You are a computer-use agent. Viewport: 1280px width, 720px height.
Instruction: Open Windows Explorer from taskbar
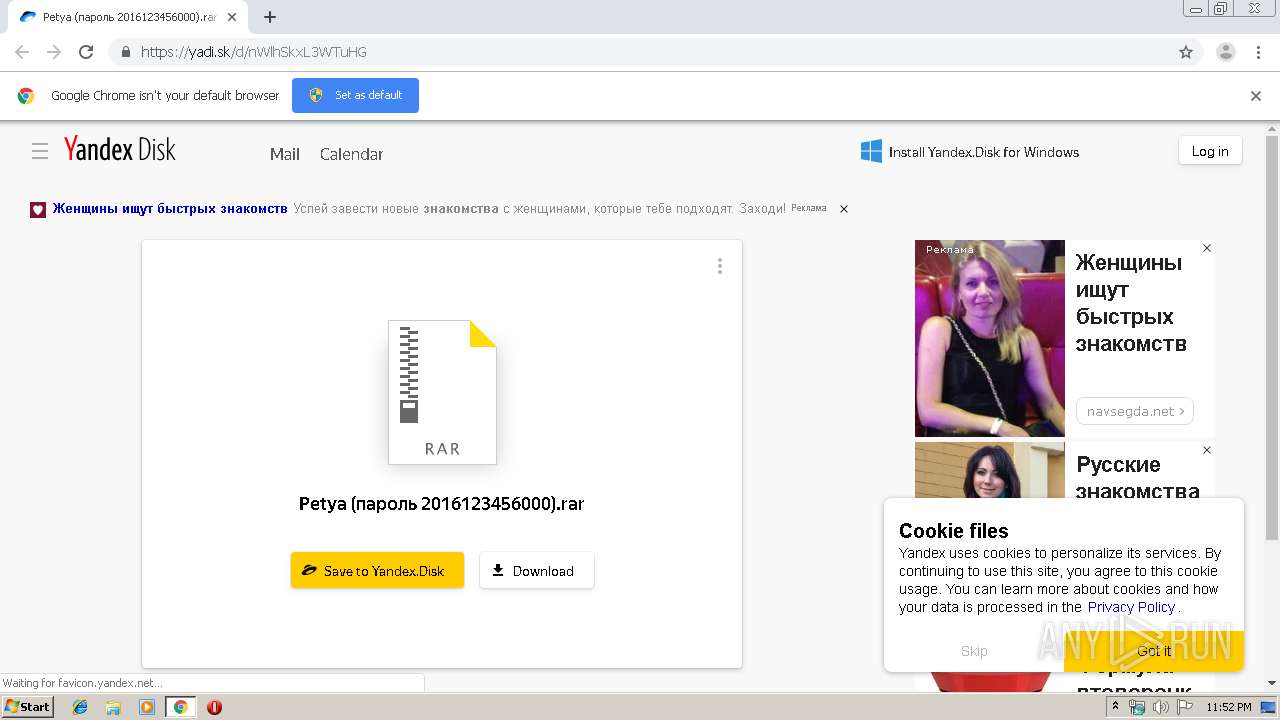(x=113, y=707)
